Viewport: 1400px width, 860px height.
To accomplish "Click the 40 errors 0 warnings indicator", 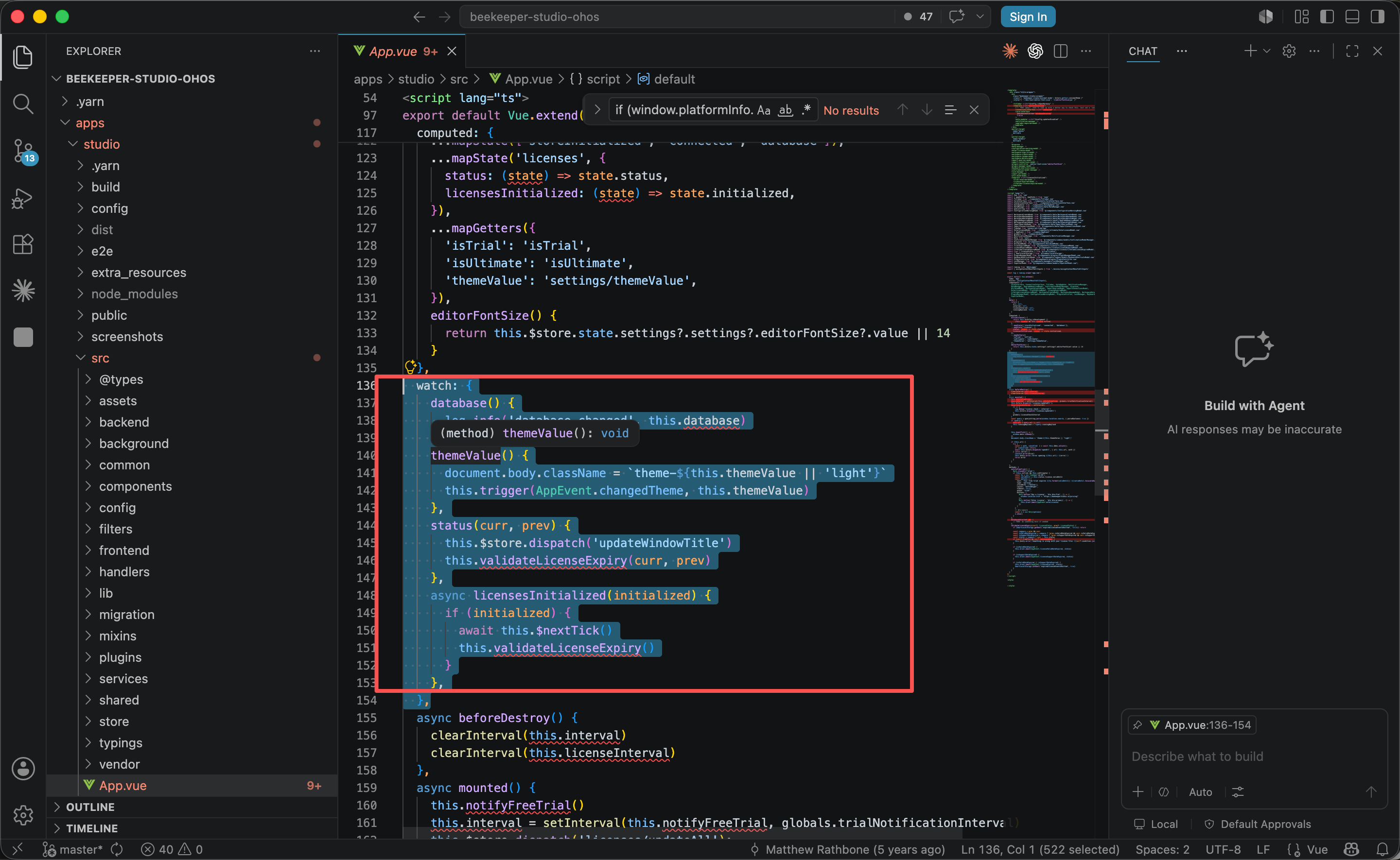I will tap(172, 849).
